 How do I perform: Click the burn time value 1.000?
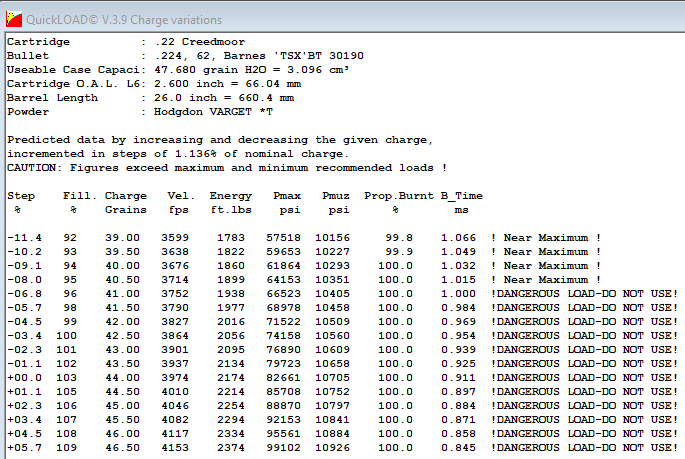pos(458,293)
